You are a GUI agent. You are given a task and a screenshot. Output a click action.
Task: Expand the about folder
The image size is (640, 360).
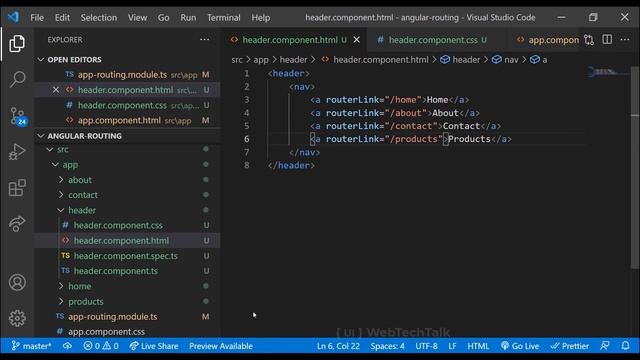(x=80, y=180)
